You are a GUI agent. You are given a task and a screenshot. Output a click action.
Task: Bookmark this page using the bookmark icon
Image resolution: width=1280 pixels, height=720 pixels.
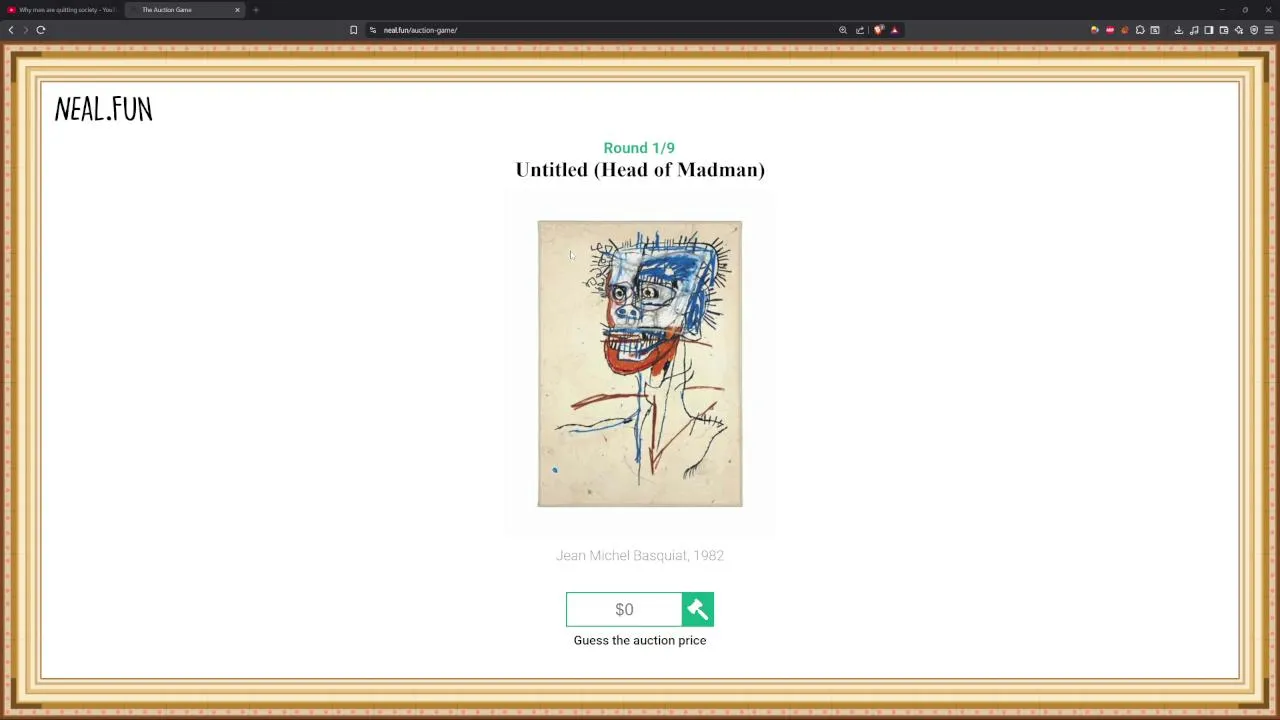coord(353,30)
